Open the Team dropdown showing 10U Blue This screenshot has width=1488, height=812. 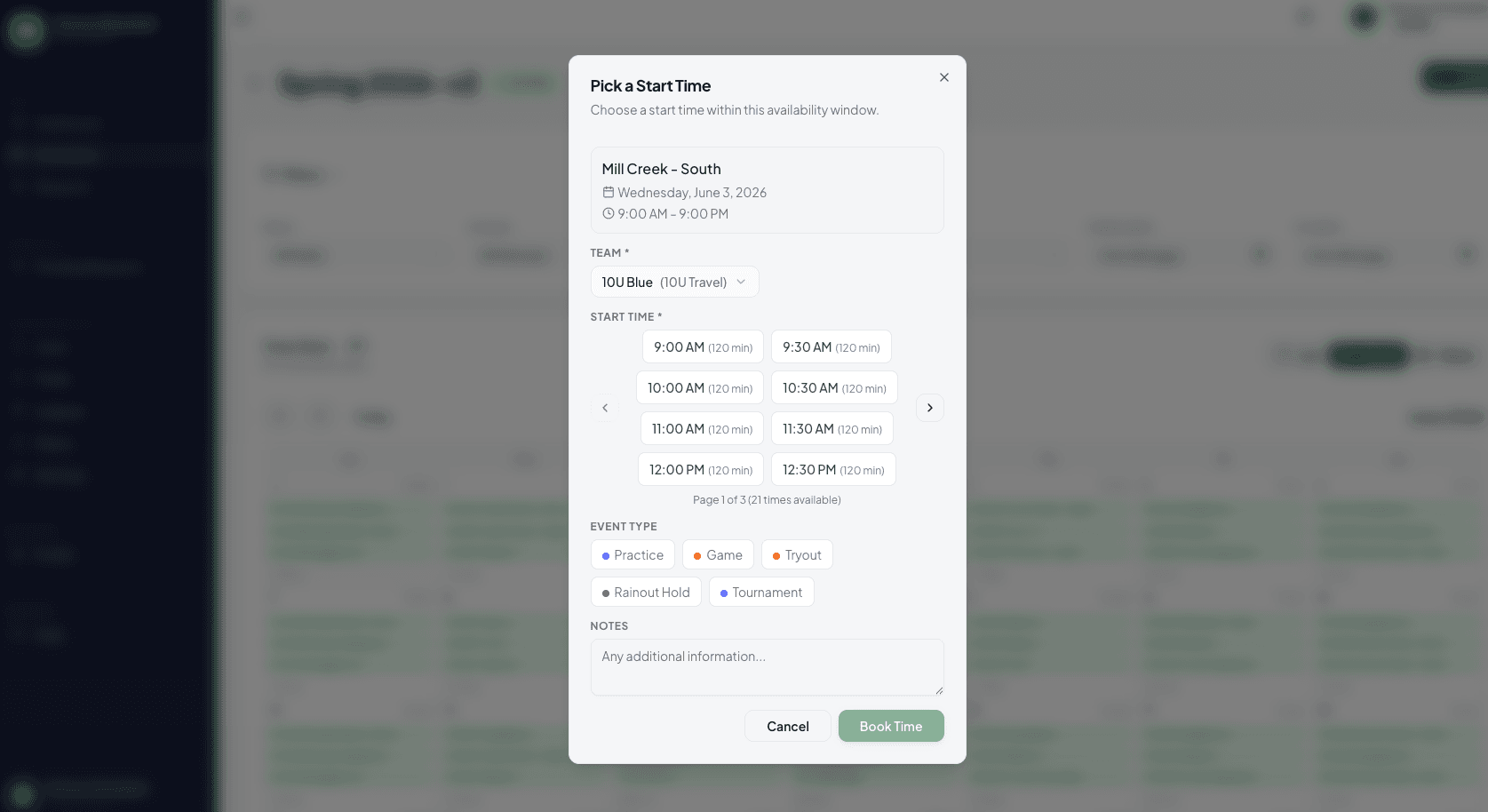pyautogui.click(x=674, y=282)
